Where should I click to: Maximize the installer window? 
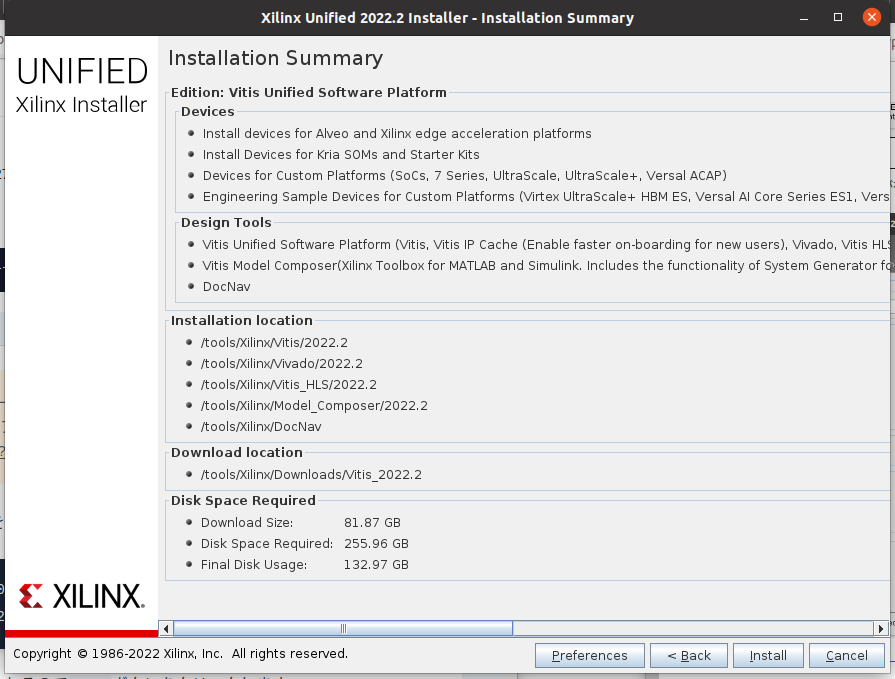(x=838, y=17)
